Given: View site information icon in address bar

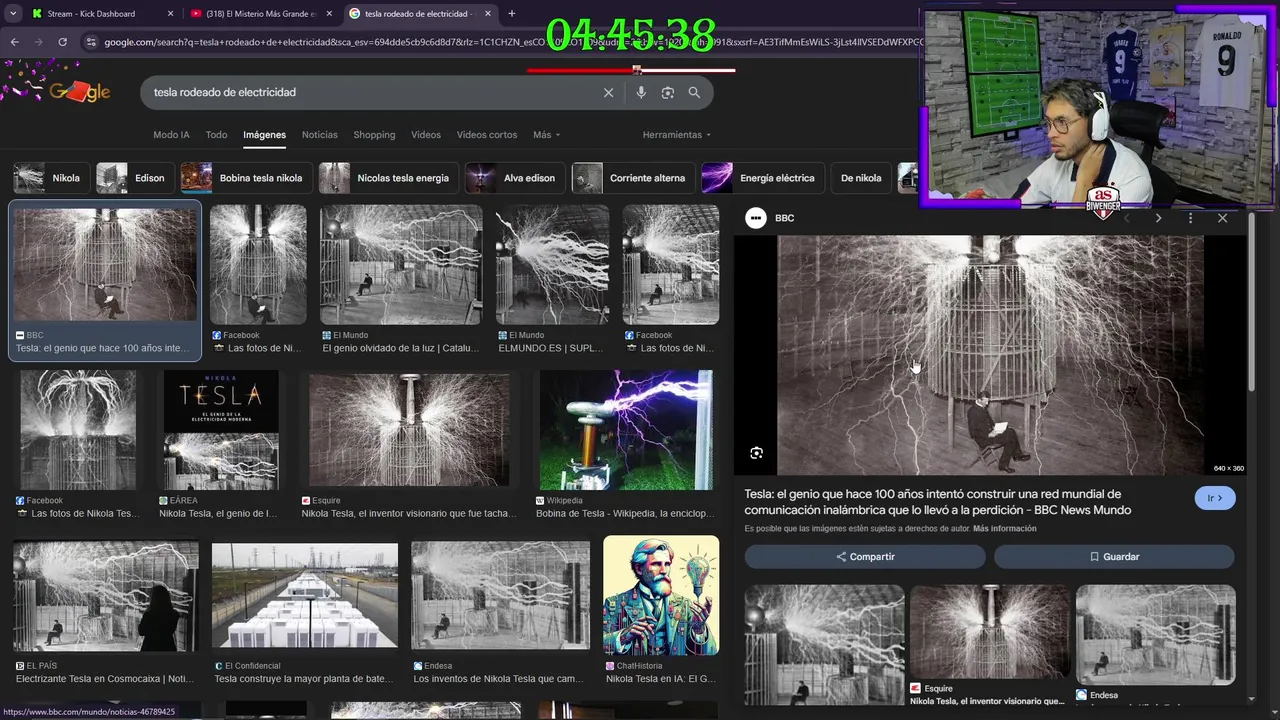Looking at the screenshot, I should click(92, 42).
